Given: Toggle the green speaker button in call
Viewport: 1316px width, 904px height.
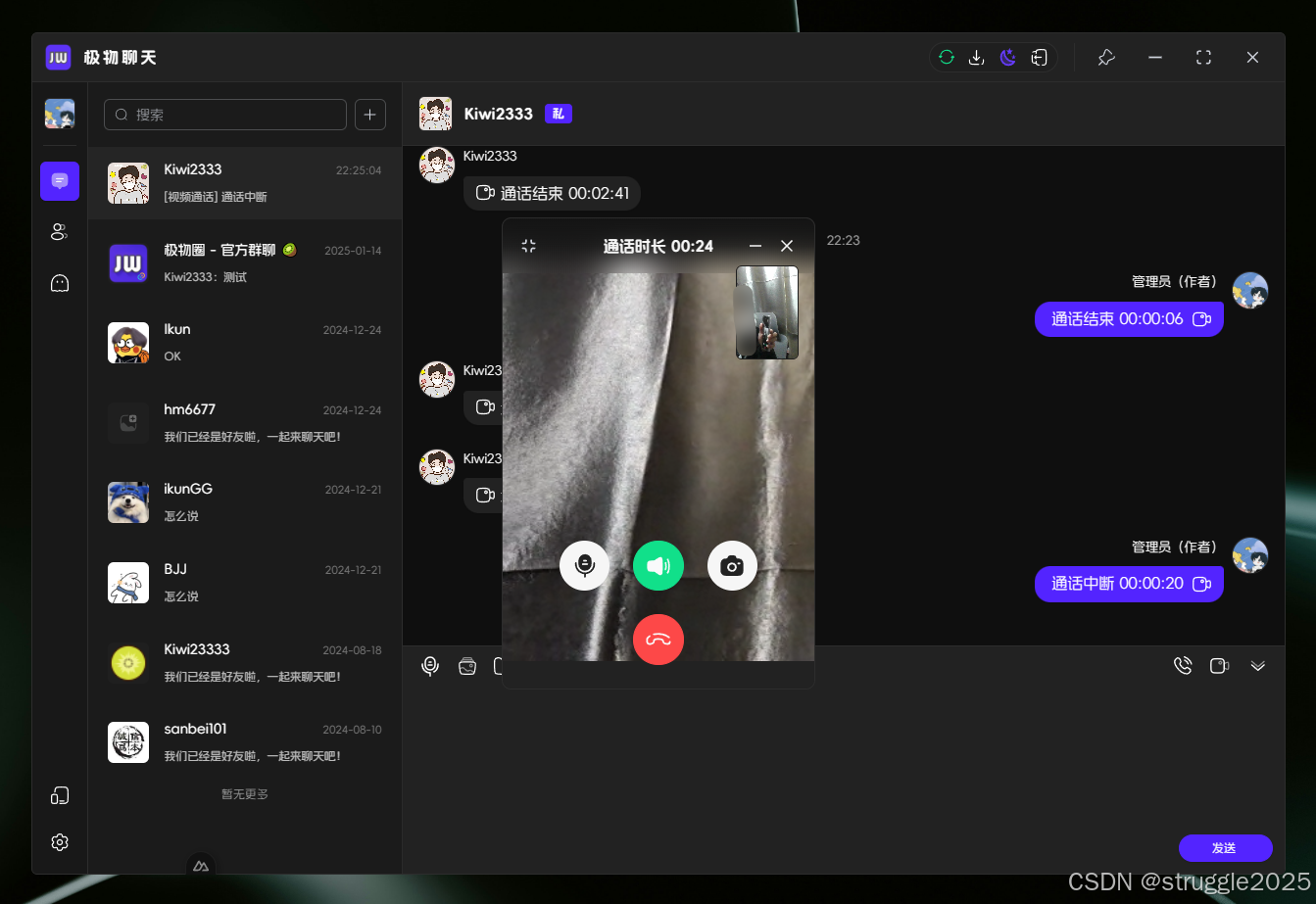Looking at the screenshot, I should [658, 566].
